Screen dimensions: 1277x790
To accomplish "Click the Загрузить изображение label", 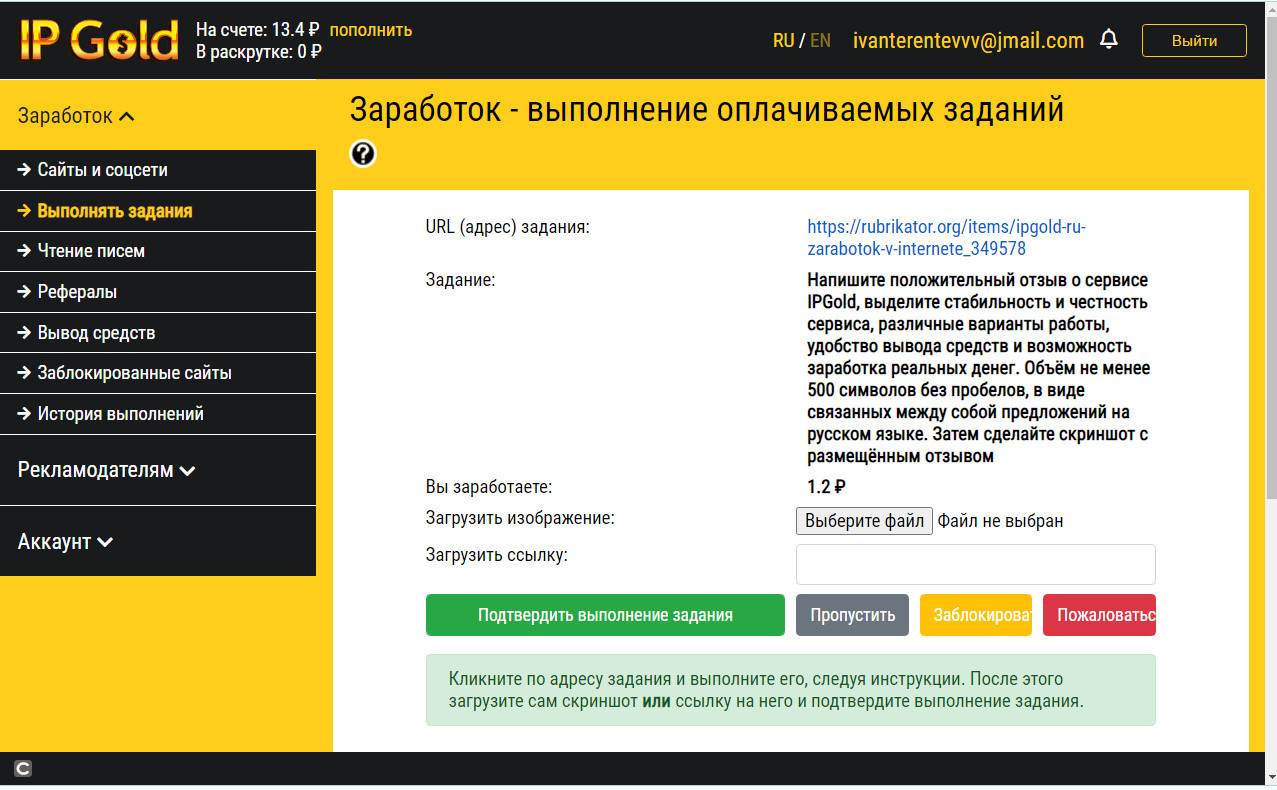I will pos(520,518).
